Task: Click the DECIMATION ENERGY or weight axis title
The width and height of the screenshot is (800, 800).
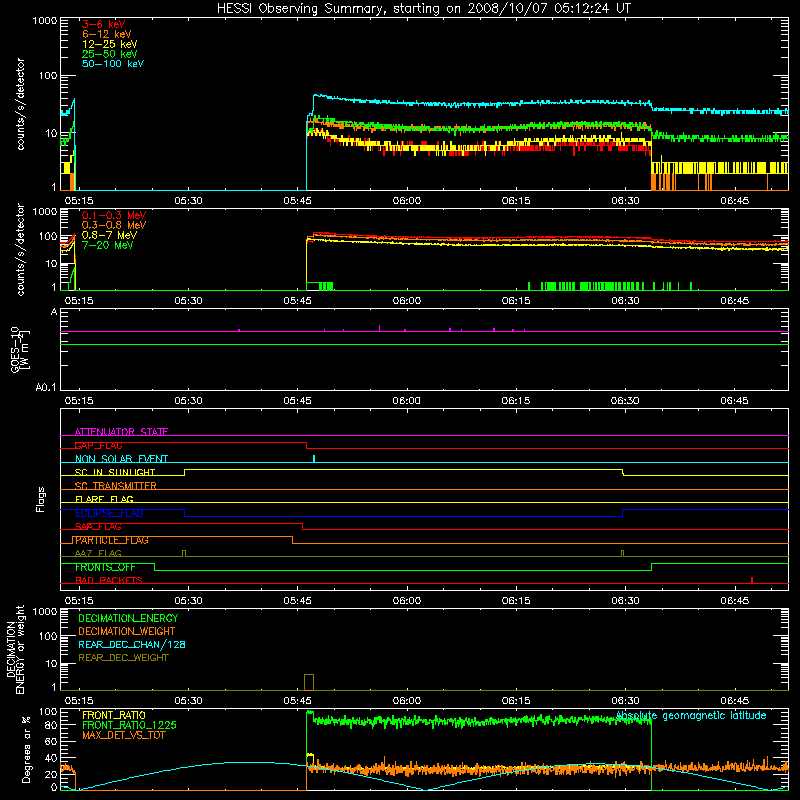Action: (x=16, y=649)
